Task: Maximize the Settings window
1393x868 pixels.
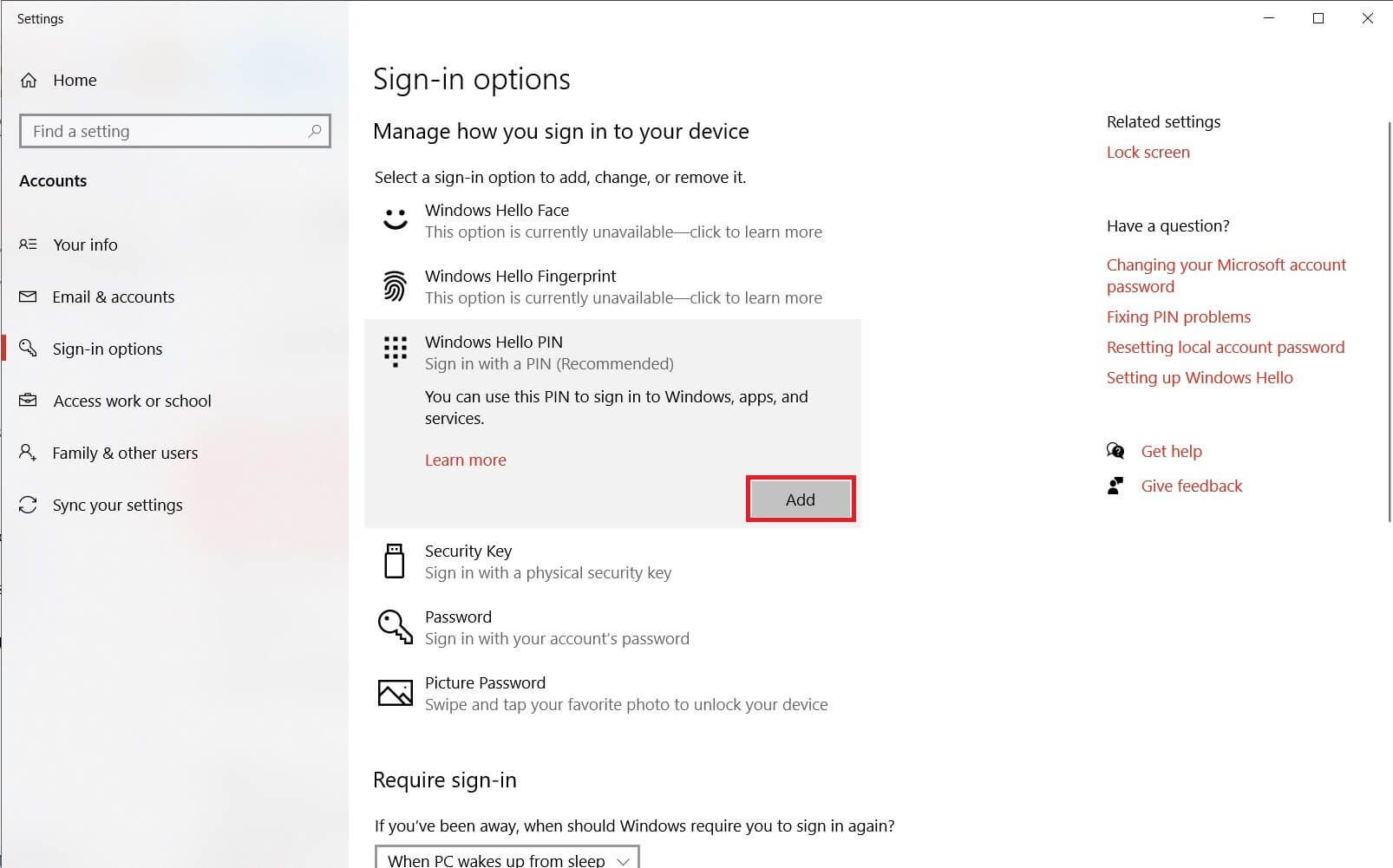Action: [x=1318, y=18]
